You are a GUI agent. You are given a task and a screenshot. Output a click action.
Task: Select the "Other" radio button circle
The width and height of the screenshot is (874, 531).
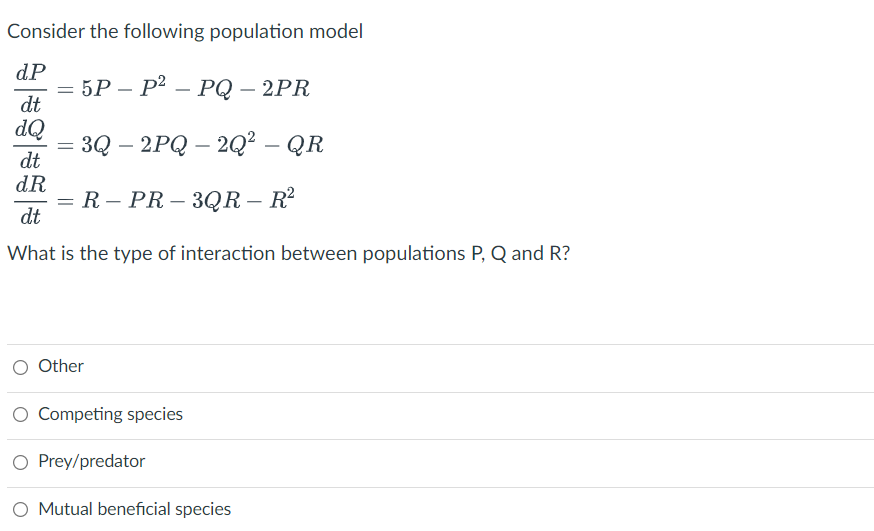point(21,367)
